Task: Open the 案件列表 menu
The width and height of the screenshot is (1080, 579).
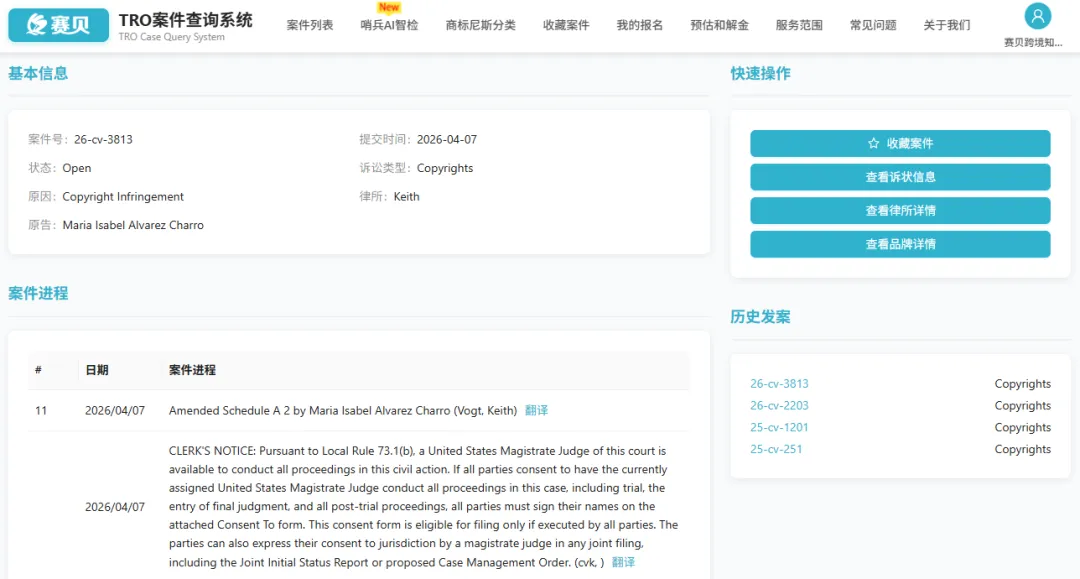Action: click(310, 25)
